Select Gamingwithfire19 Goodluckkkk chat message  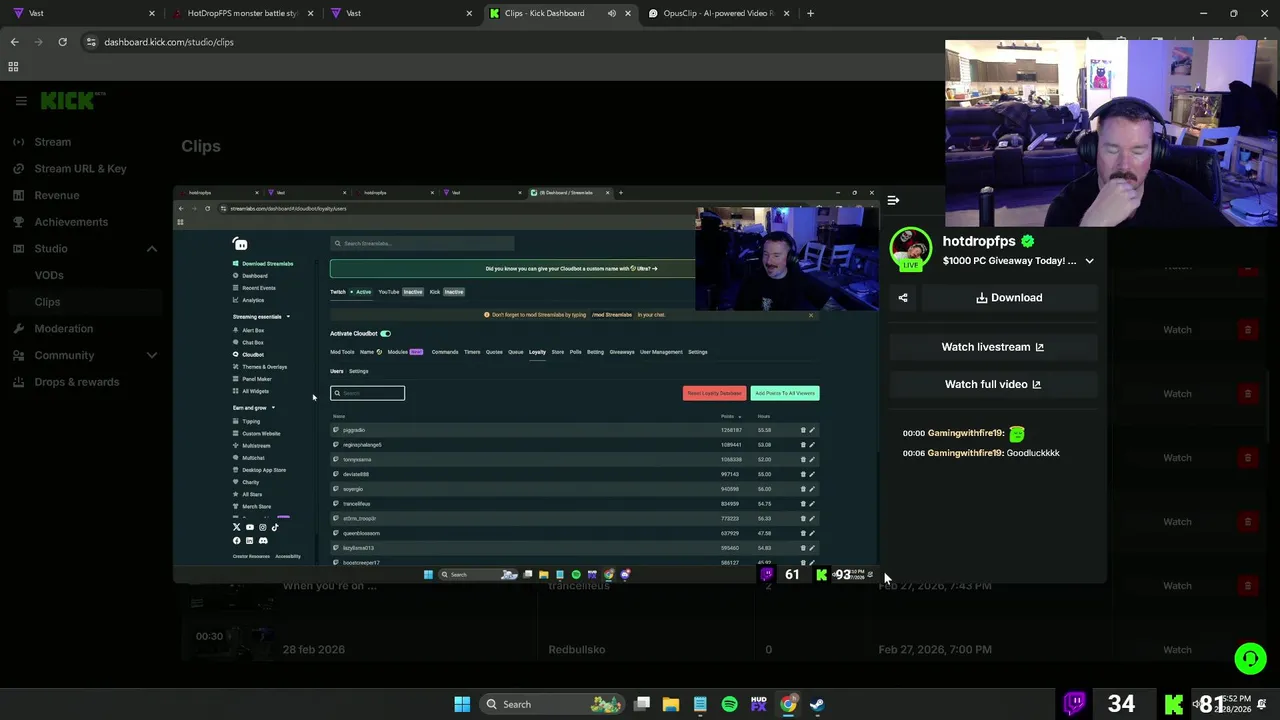click(x=981, y=453)
